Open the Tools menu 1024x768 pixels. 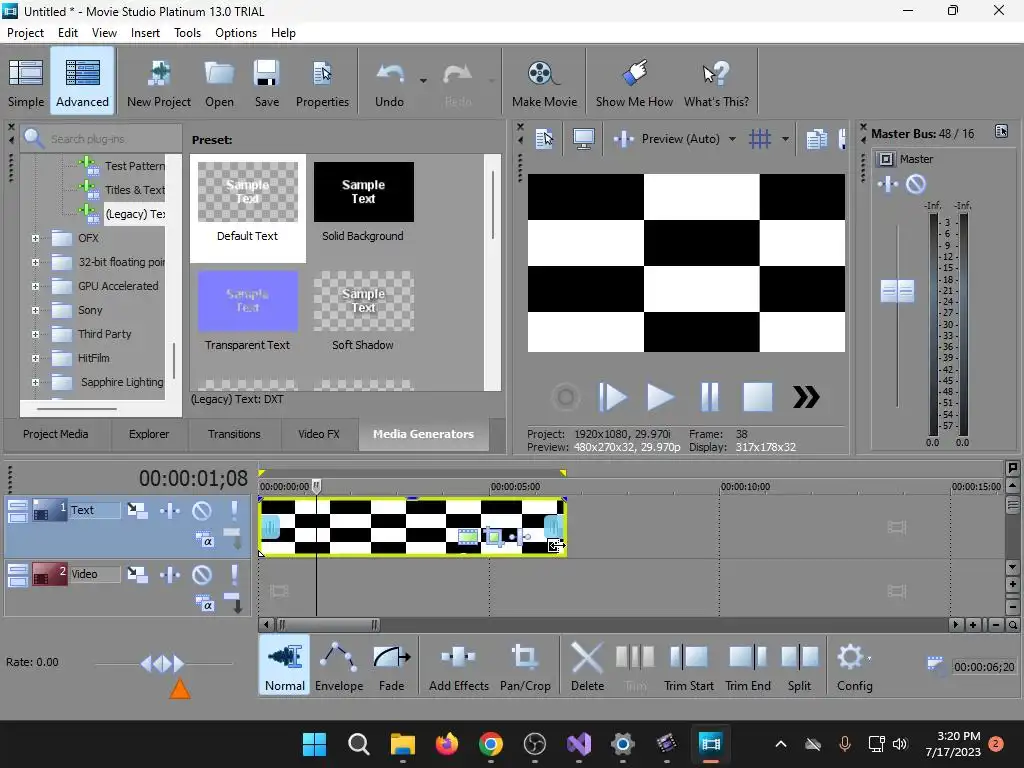187,33
